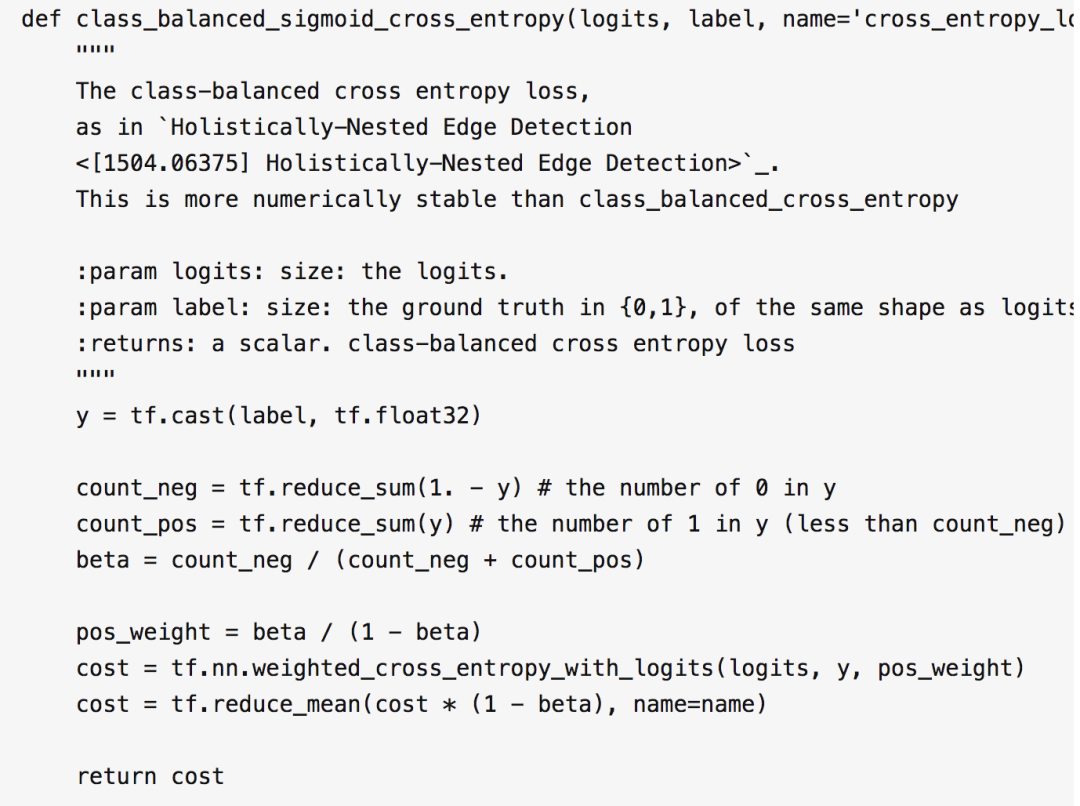The width and height of the screenshot is (1080, 806).
Task: Click the 'Holistically-Nested Edge Detection' title text
Action: tap(401, 127)
